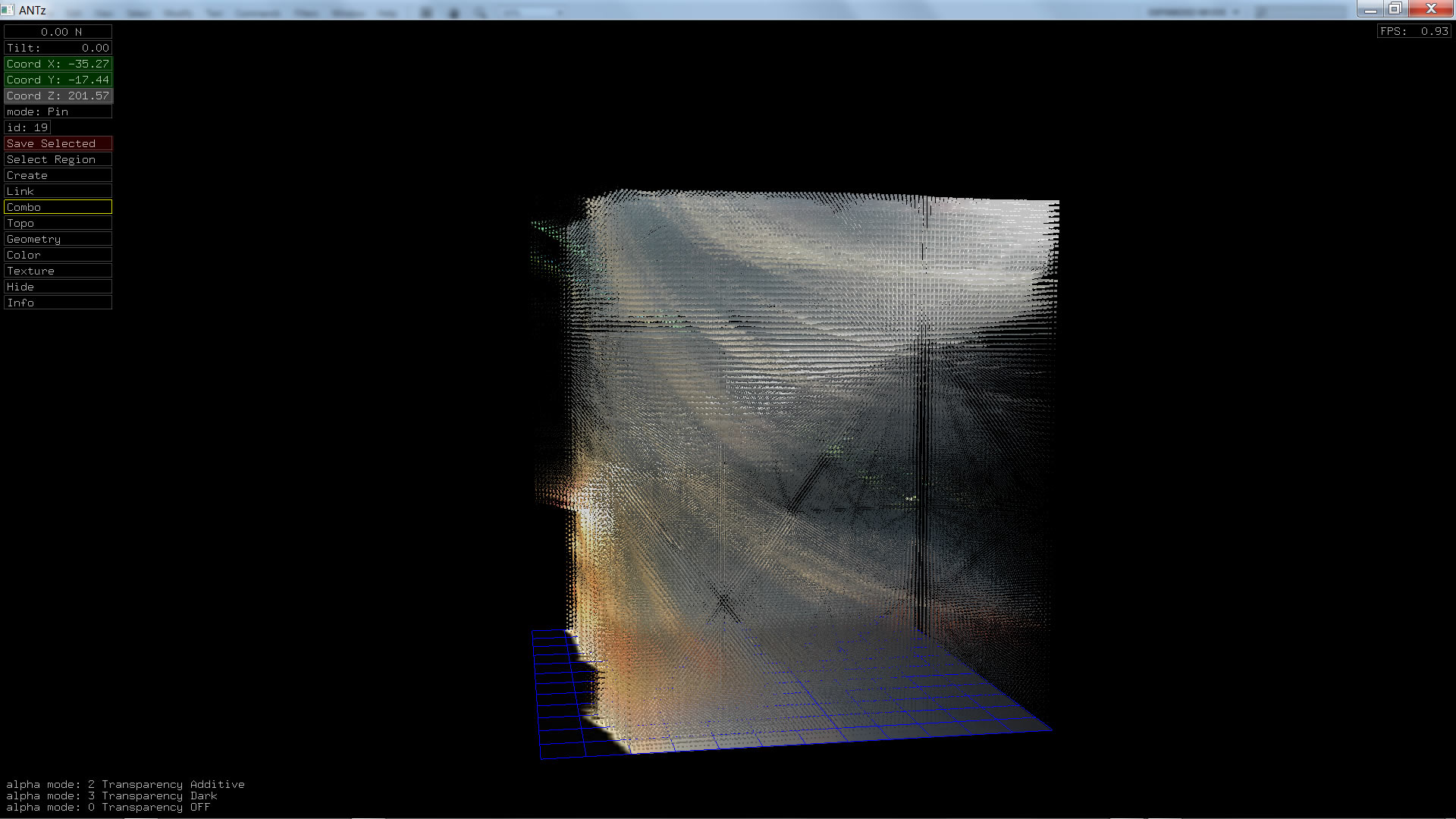Screen dimensions: 1456x819
Task: Open the Color setting
Action: click(58, 255)
